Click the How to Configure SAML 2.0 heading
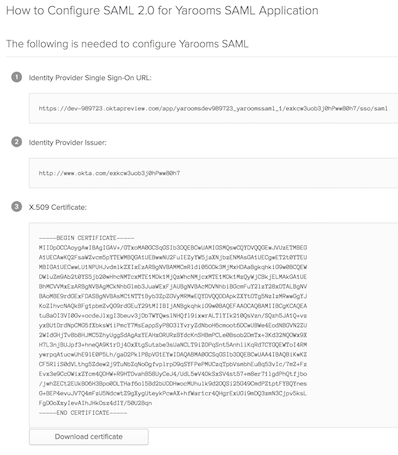This screenshot has width=398, height=455. (x=162, y=11)
